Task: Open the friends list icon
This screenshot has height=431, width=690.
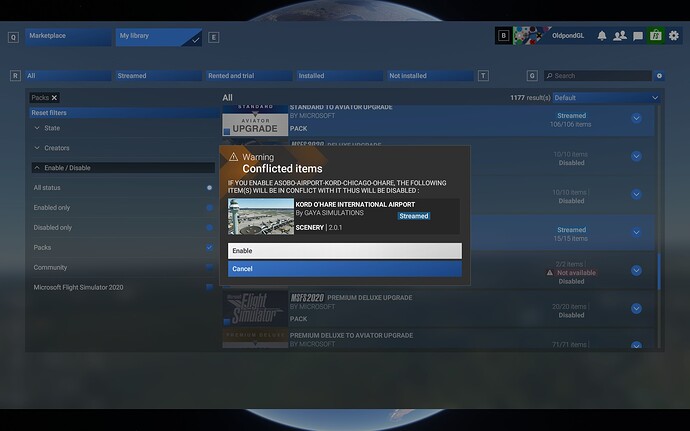Action: 620,36
